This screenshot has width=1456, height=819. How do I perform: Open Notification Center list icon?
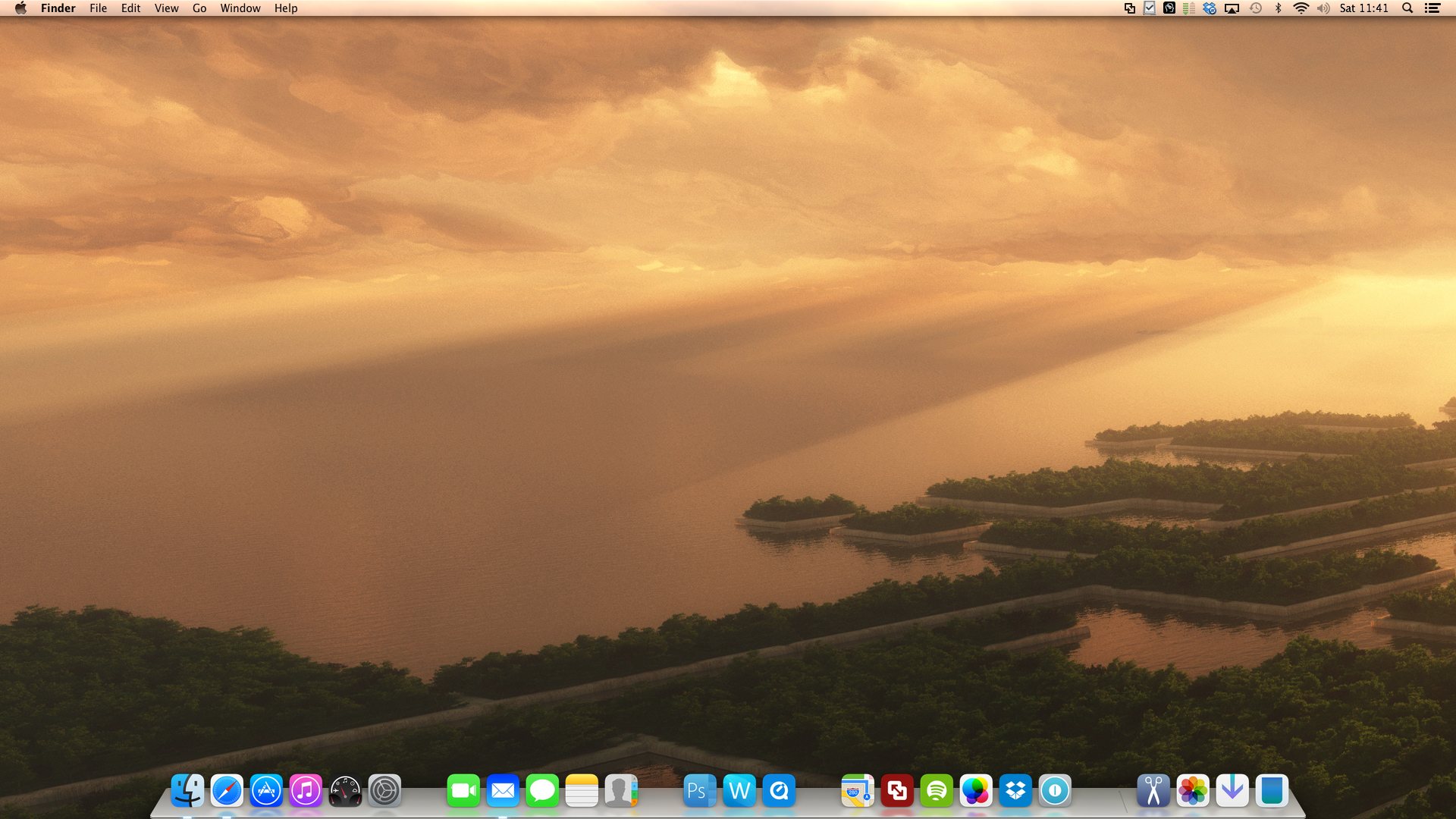point(1432,8)
